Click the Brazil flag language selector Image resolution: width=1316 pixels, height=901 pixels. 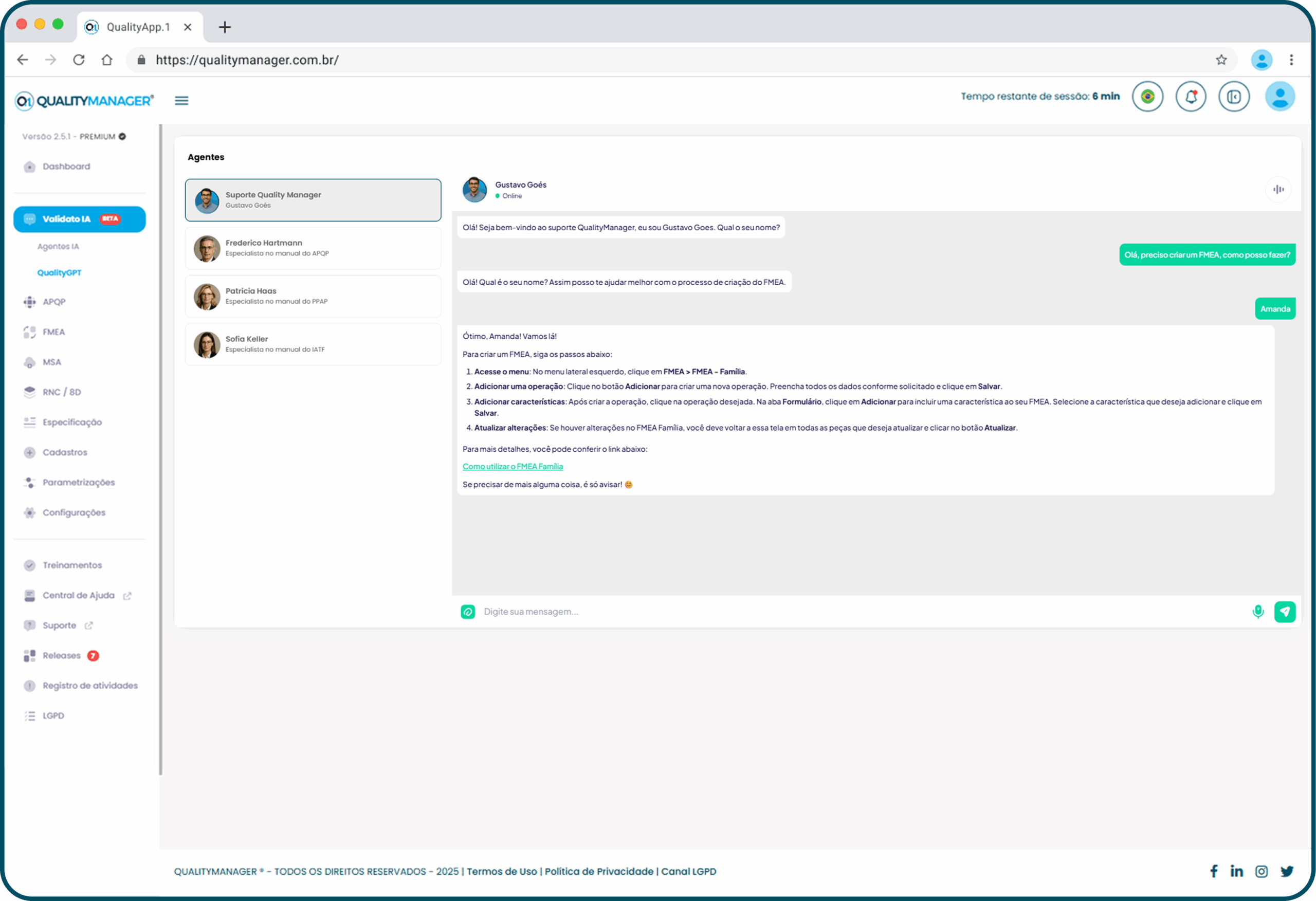(x=1147, y=97)
